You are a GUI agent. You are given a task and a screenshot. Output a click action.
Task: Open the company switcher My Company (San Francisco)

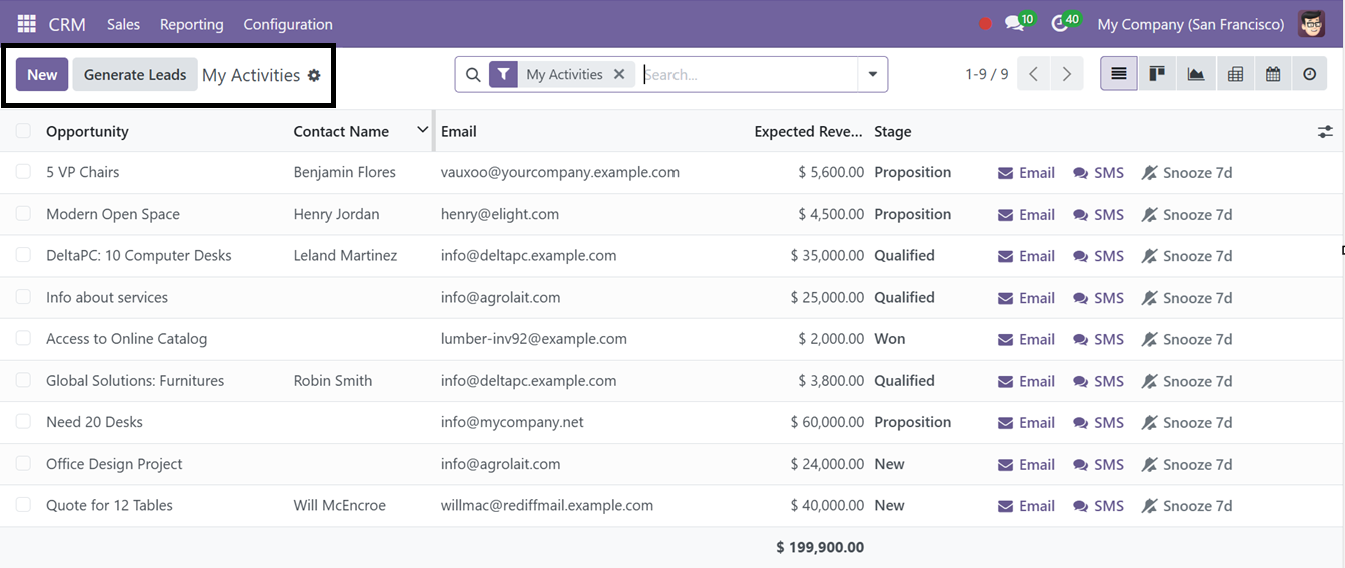click(x=1190, y=24)
